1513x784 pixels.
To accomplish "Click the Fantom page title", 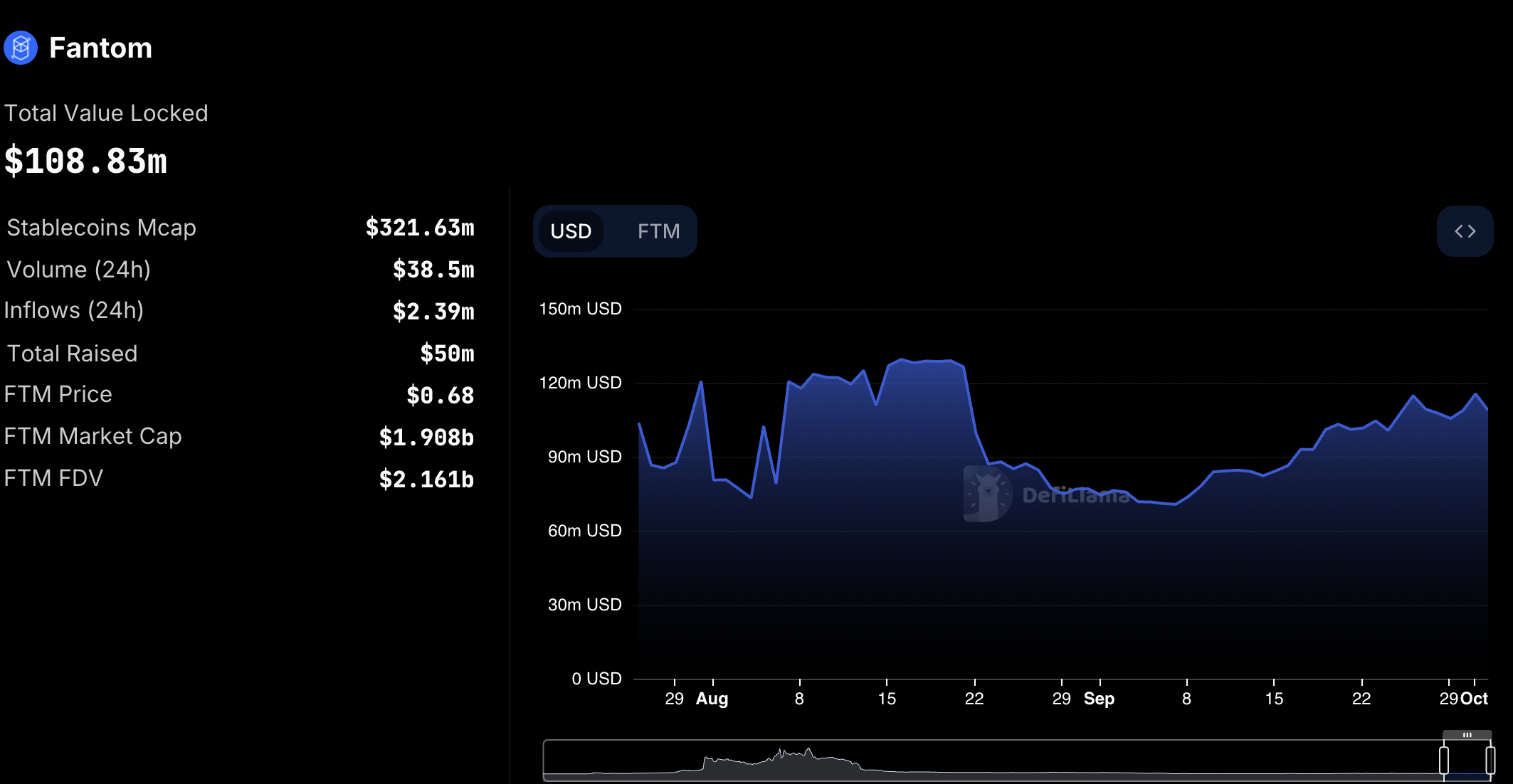I will point(100,48).
